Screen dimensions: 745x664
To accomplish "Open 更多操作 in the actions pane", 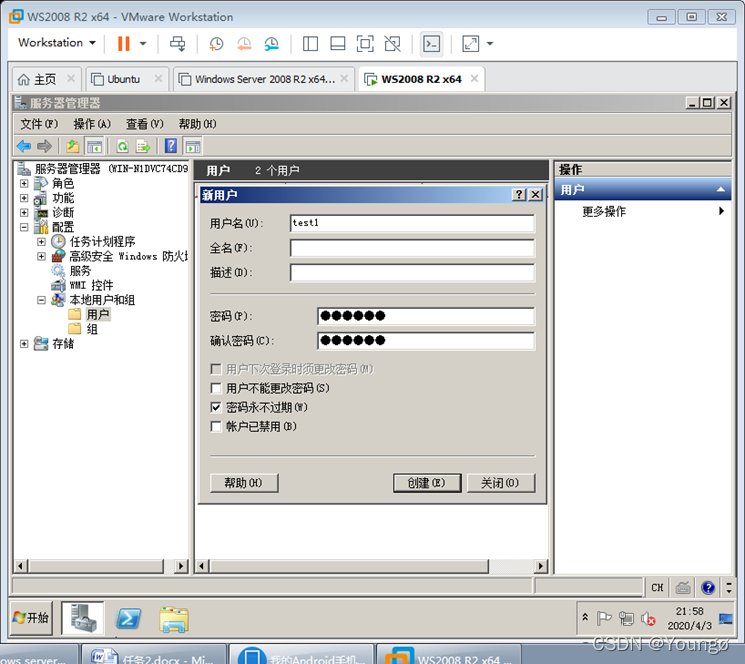I will 604,211.
